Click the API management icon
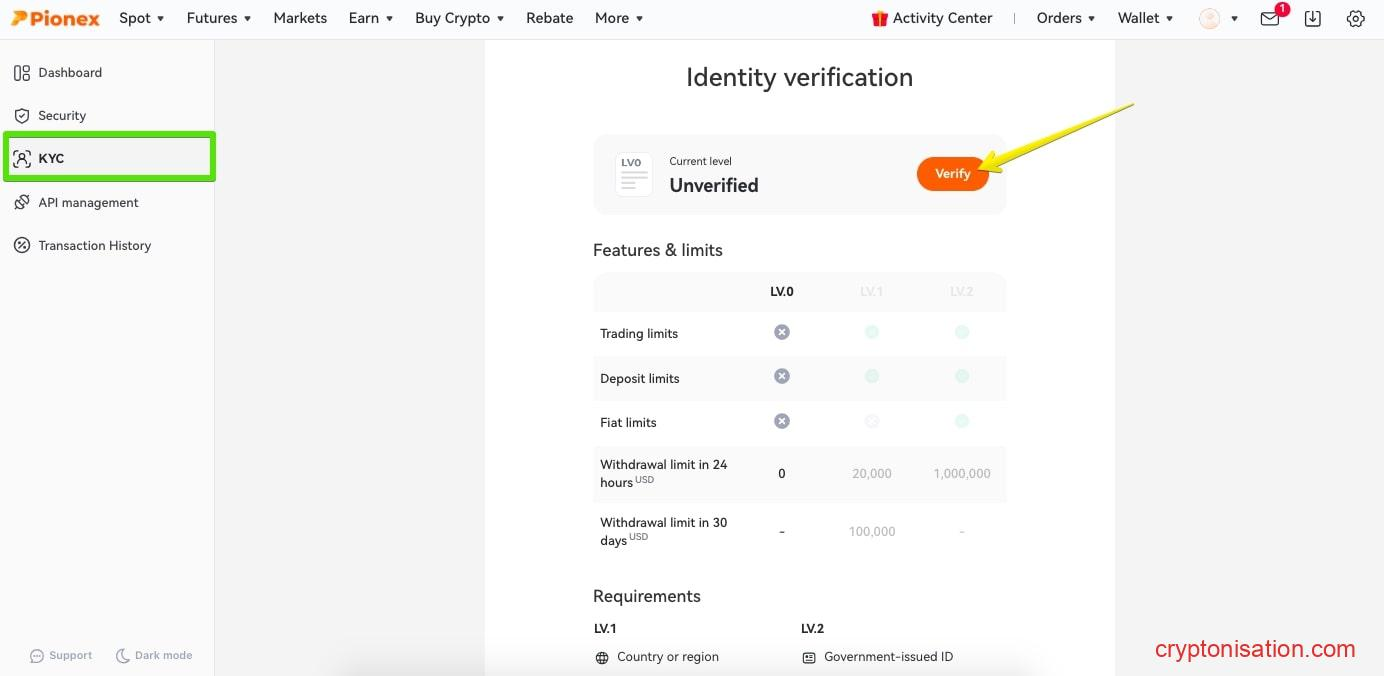Viewport: 1384px width, 676px height. pos(22,203)
